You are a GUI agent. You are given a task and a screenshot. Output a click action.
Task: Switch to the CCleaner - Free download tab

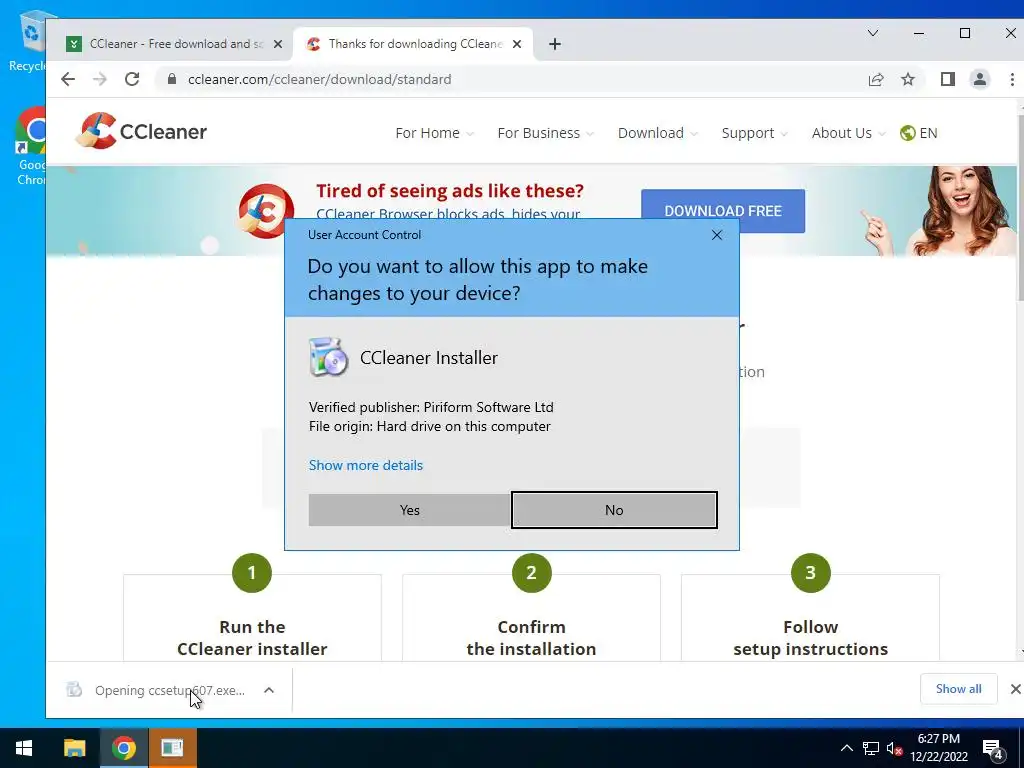pyautogui.click(x=176, y=44)
